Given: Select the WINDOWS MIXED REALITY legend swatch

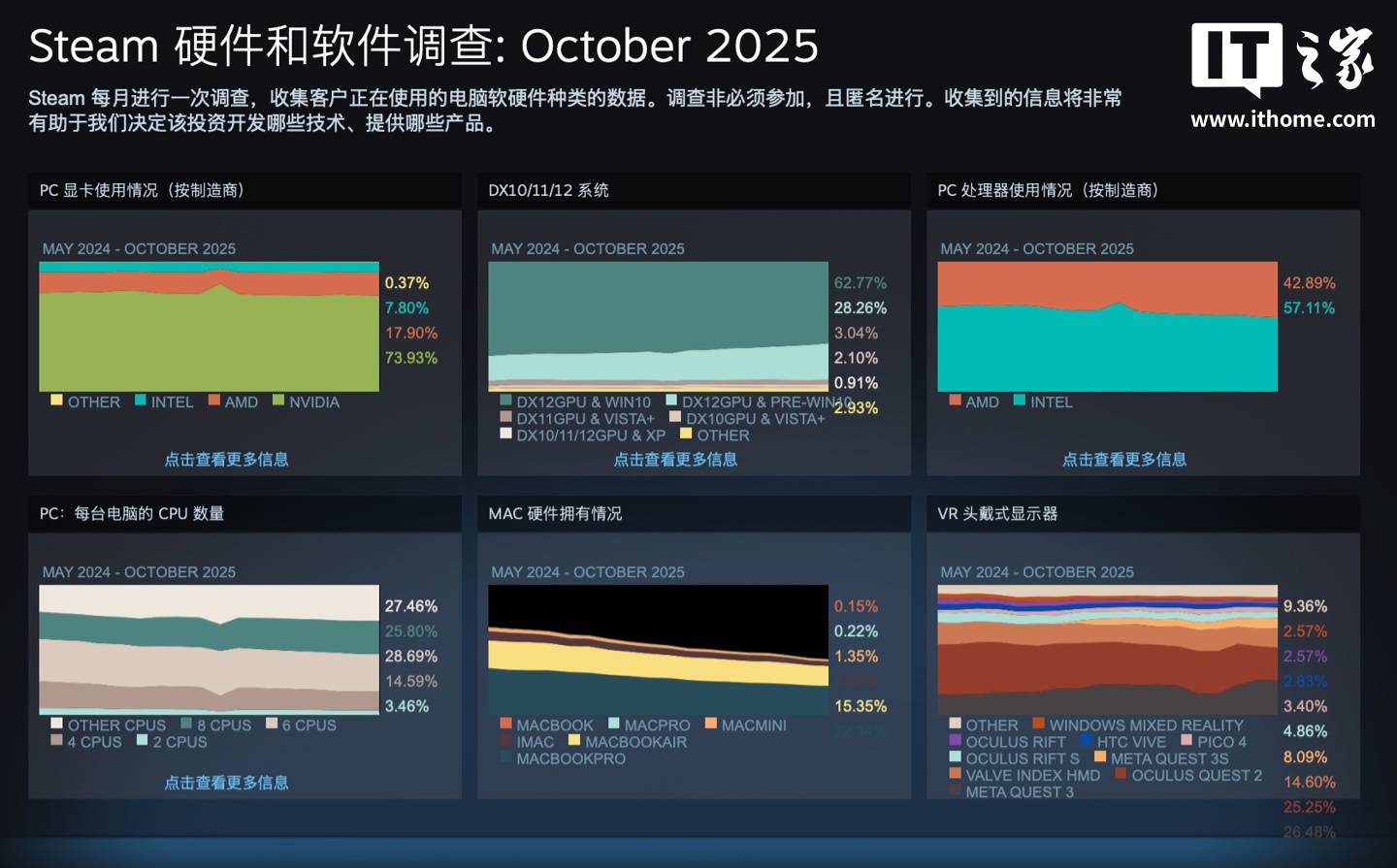Looking at the screenshot, I should click(x=1038, y=723).
